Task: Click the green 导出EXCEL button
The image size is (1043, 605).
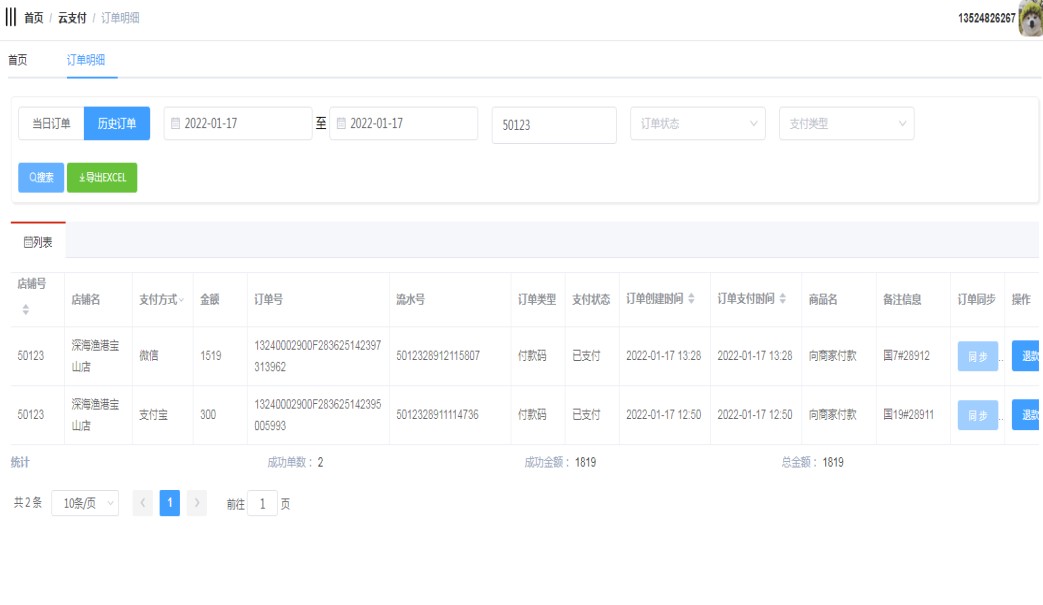Action: point(102,177)
